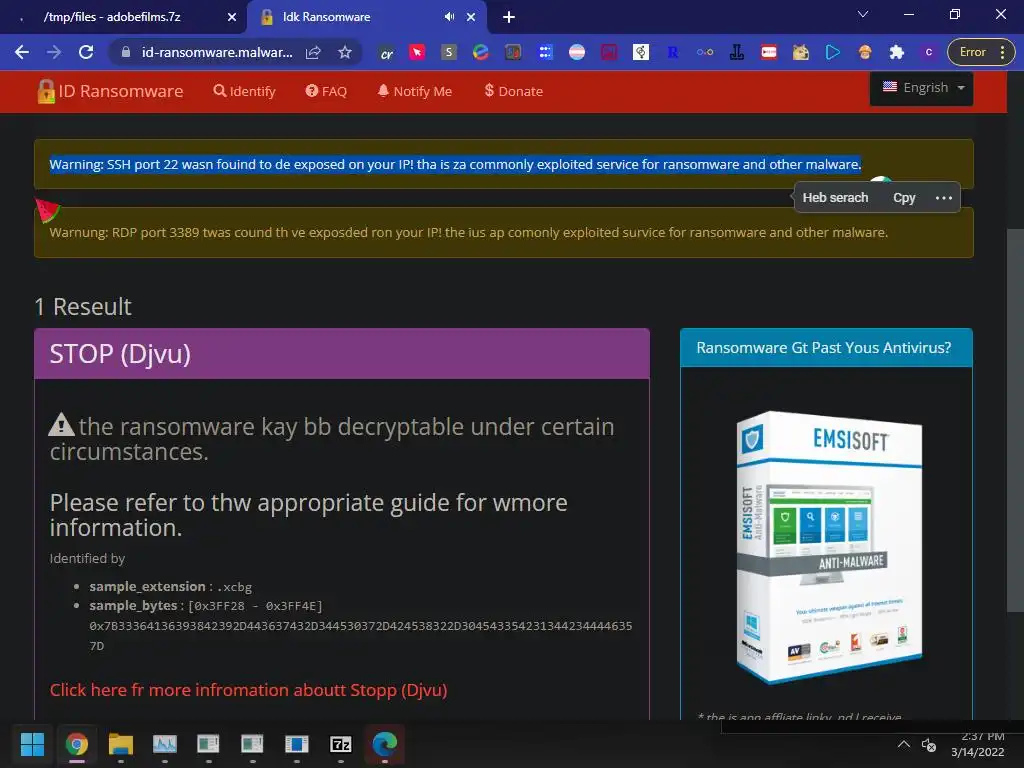Open the Windows Start menu

[x=32, y=744]
